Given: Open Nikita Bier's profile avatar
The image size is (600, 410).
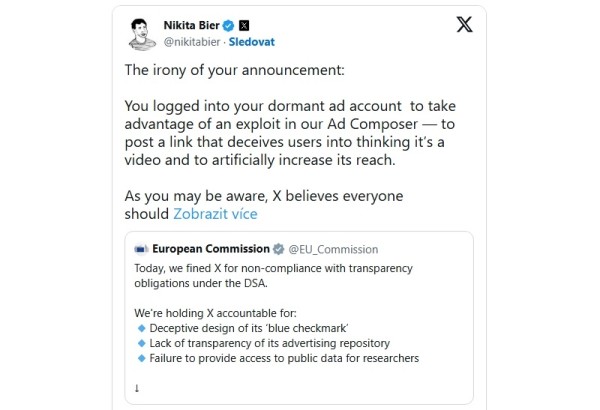Looking at the screenshot, I should [x=142, y=34].
